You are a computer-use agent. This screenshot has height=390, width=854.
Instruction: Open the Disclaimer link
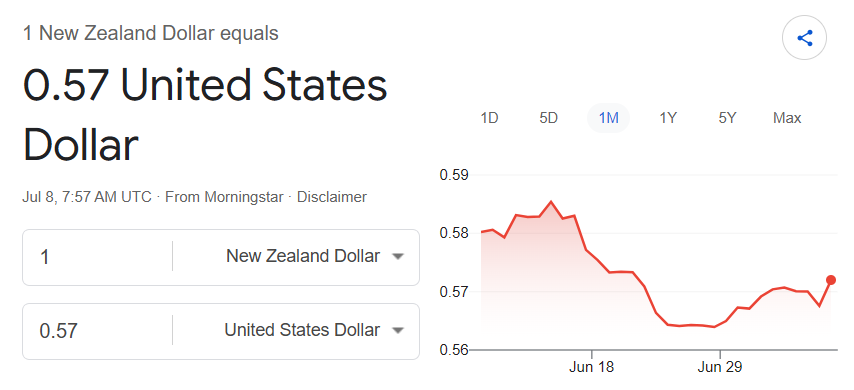332,197
